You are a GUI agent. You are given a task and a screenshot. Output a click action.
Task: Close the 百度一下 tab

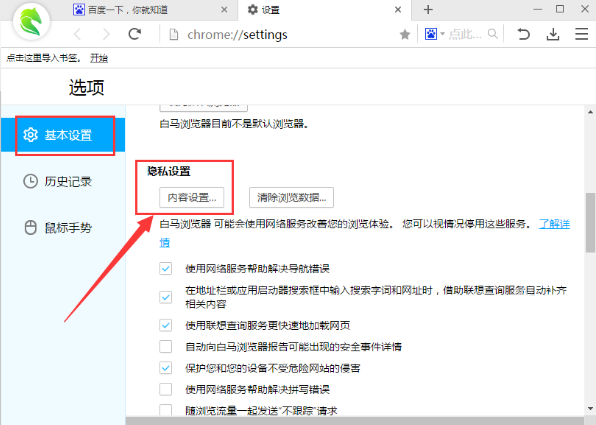224,10
